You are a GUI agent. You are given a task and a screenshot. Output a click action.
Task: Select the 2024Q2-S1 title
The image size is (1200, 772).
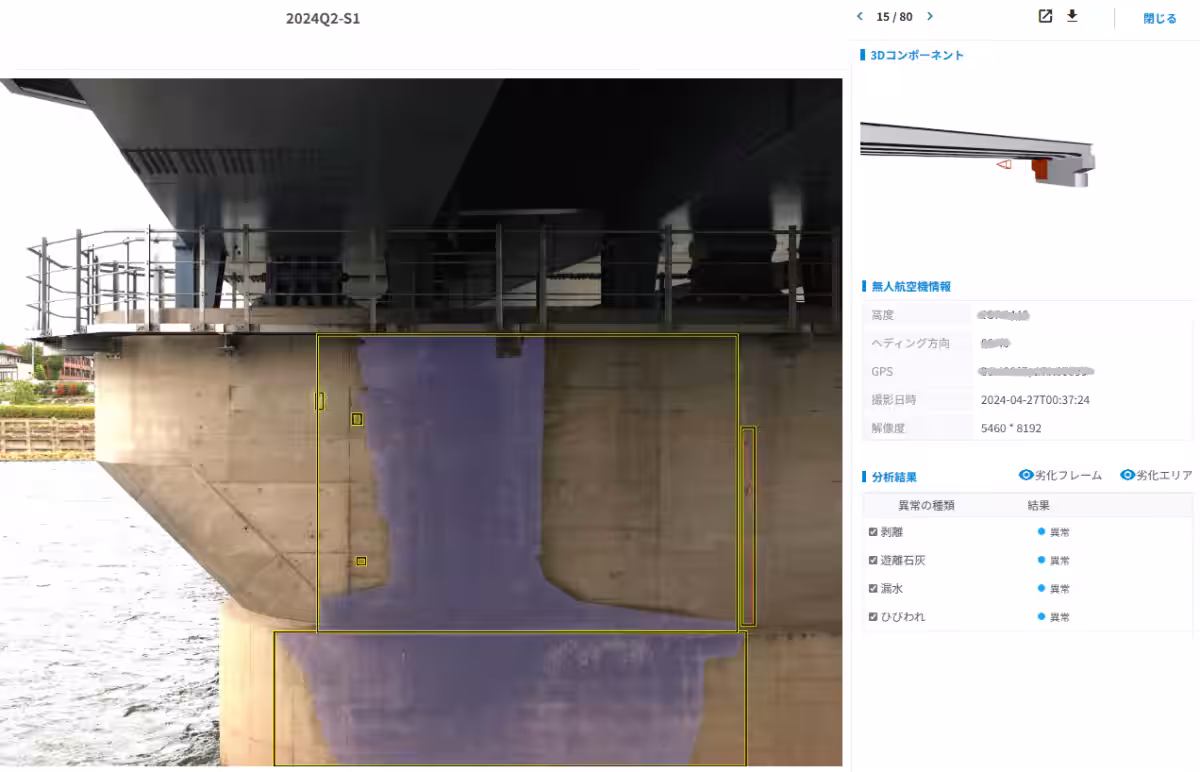tap(321, 18)
